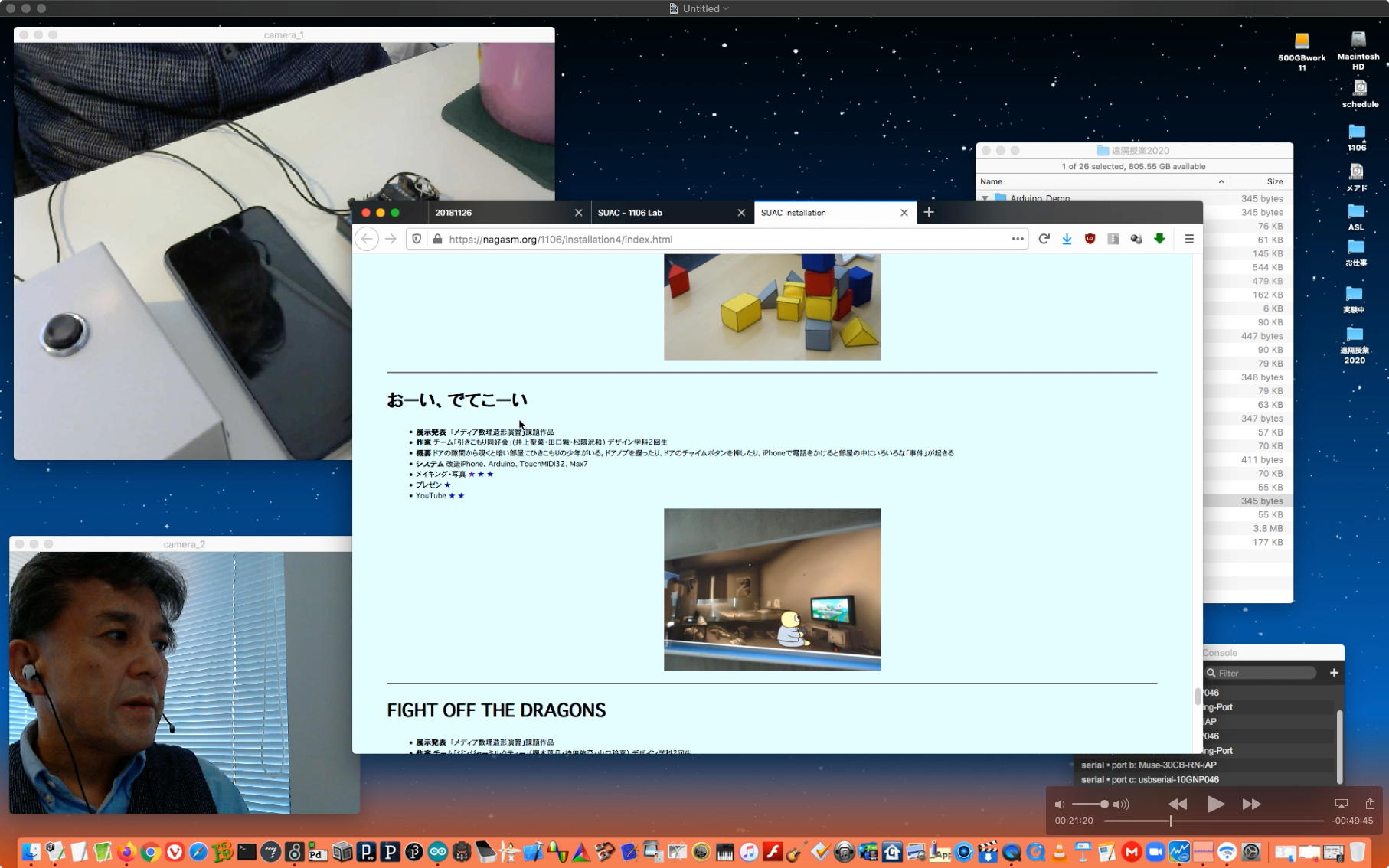Open the schedule file on desktop
The height and width of the screenshot is (868, 1389).
(1360, 93)
